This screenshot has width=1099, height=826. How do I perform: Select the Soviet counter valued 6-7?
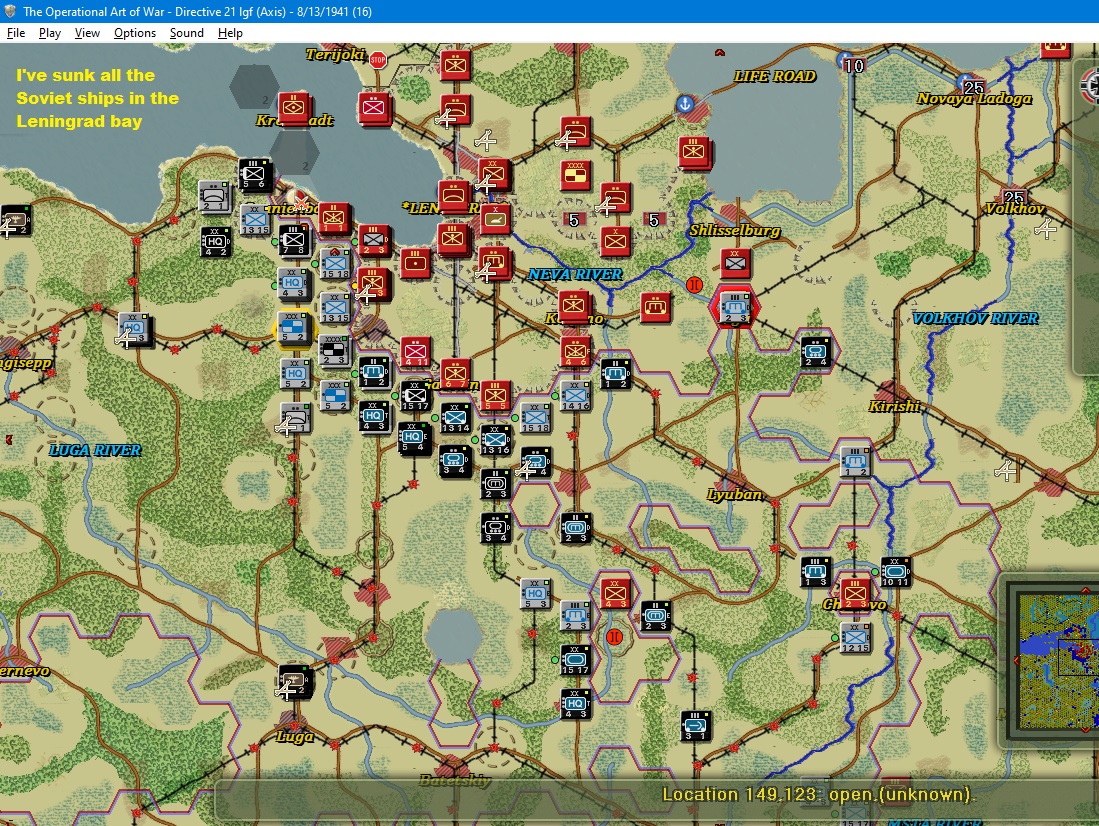(454, 374)
